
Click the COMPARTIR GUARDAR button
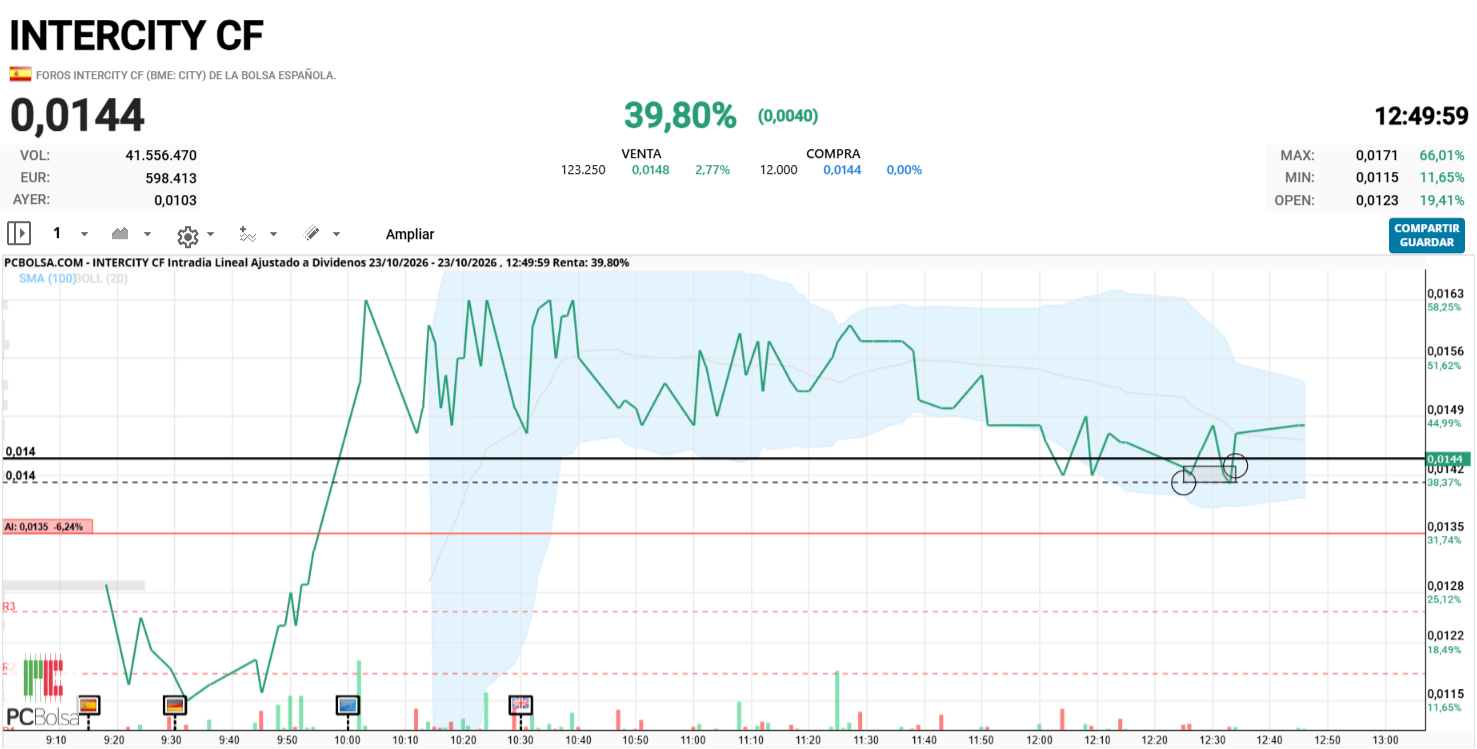1426,235
